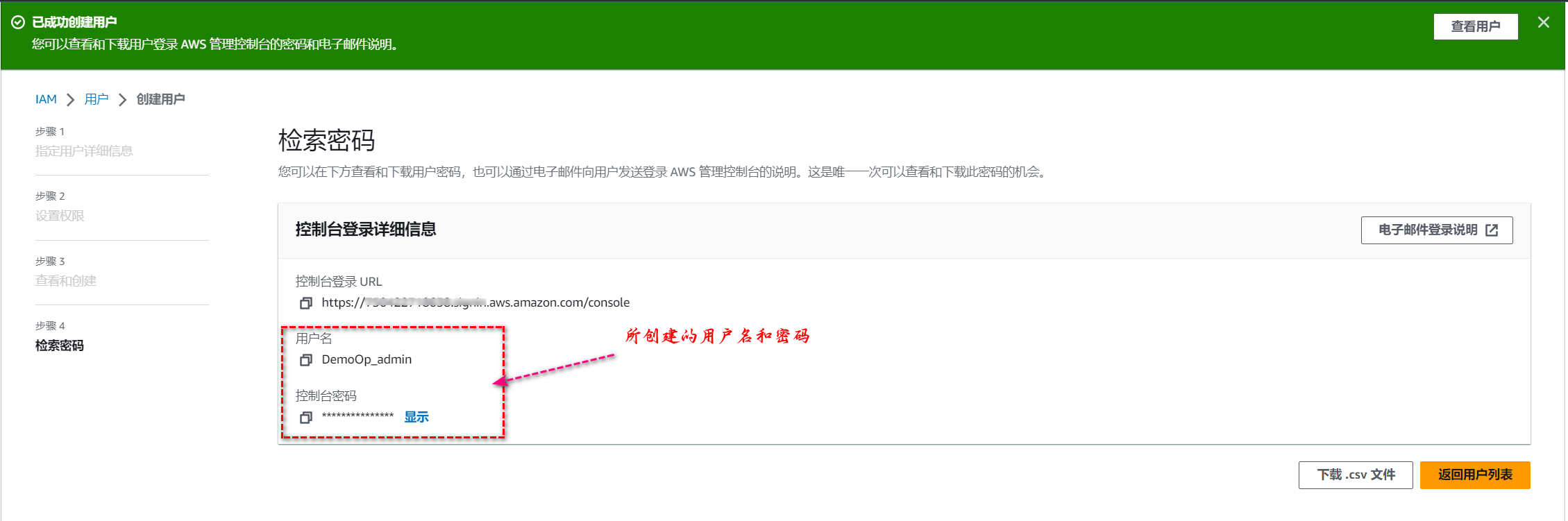The width and height of the screenshot is (1568, 521).
Task: Click 显示 to reveal the password
Action: [416, 417]
